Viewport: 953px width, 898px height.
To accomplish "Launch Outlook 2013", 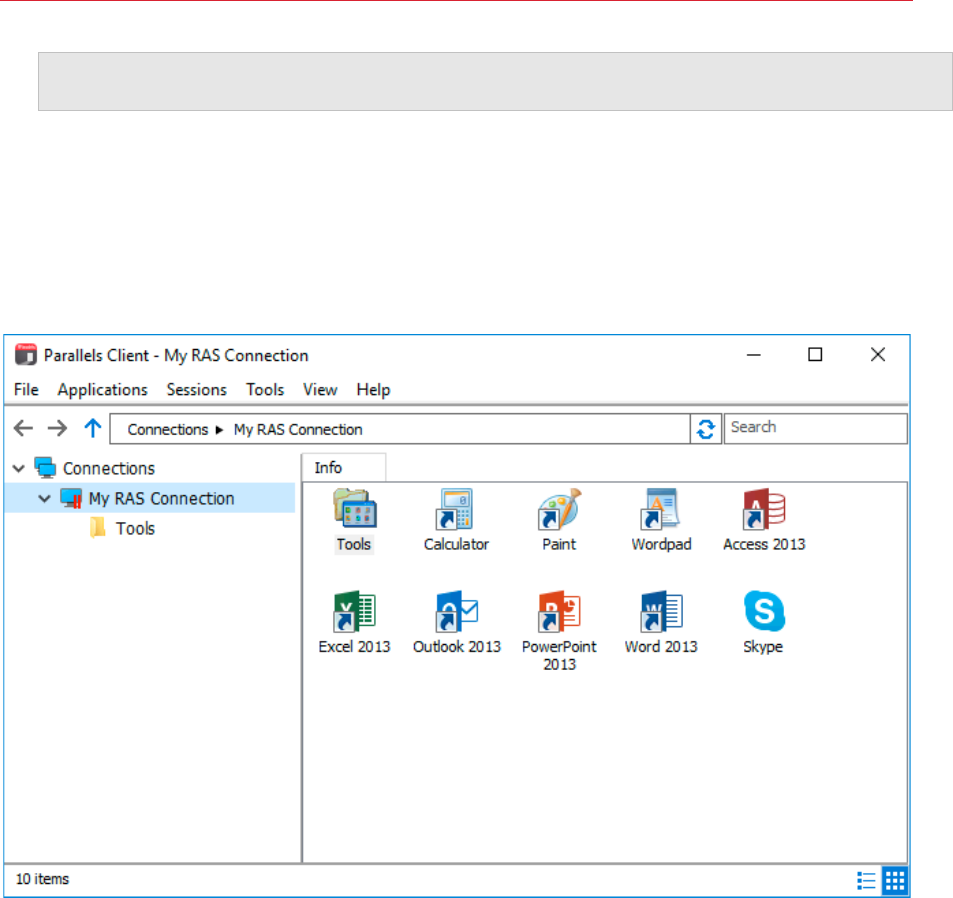I will (x=456, y=611).
